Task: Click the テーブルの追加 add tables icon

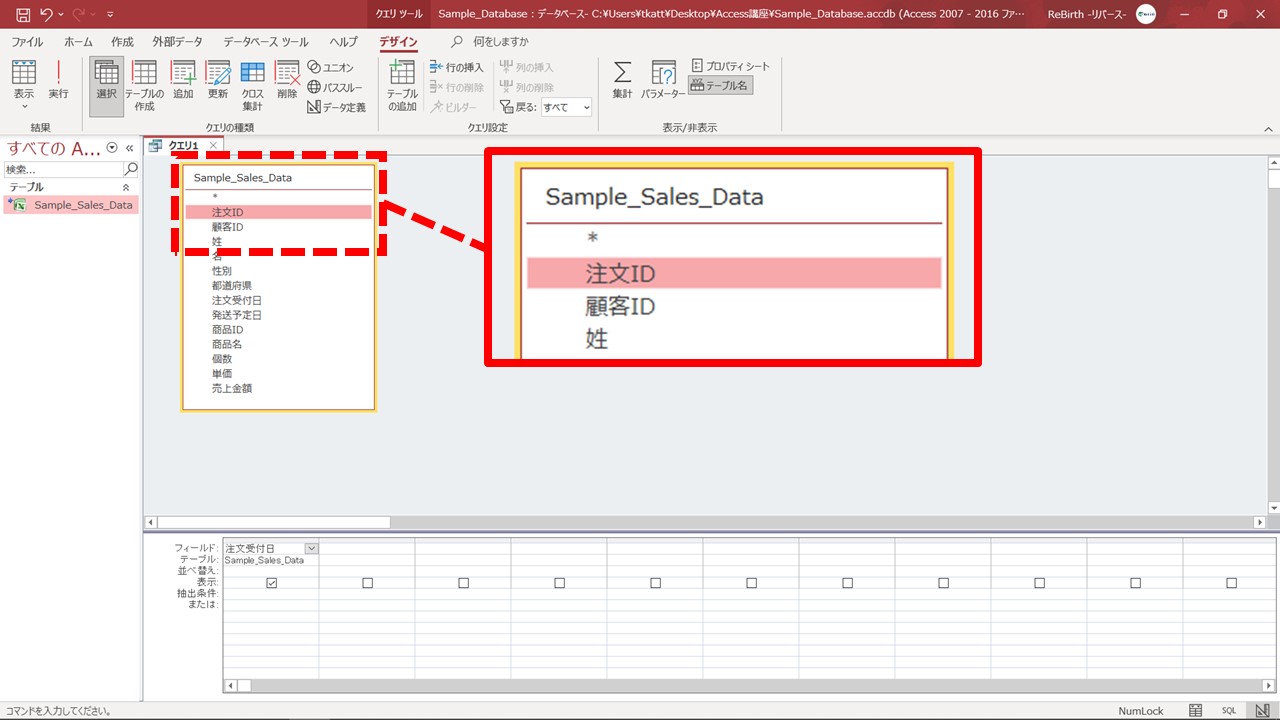Action: pyautogui.click(x=402, y=84)
